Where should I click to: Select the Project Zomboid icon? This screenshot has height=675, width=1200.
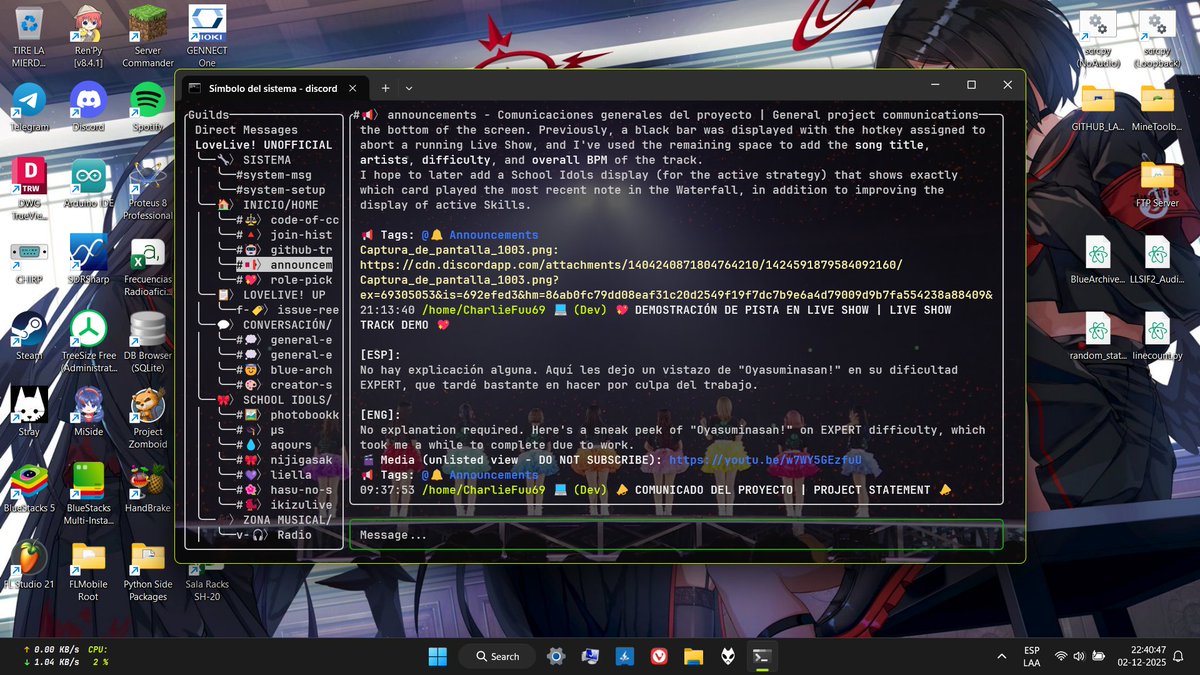[148, 418]
